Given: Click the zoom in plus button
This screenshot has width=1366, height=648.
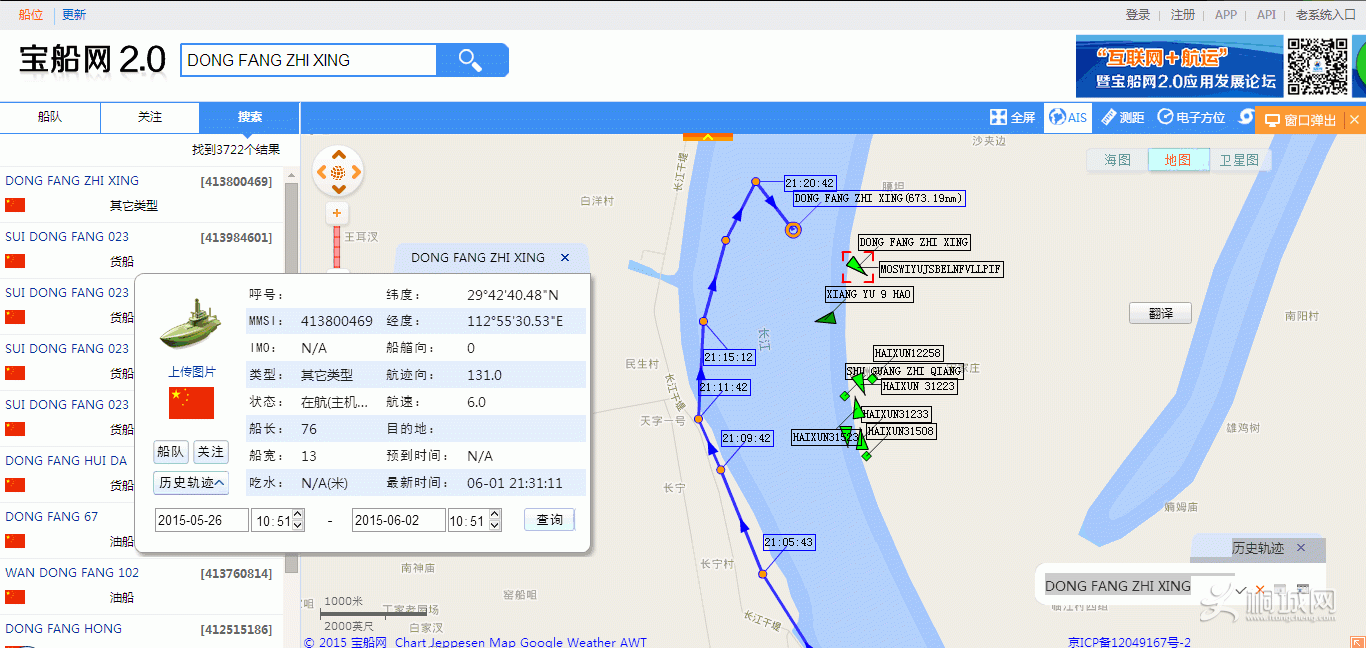Looking at the screenshot, I should coord(337,213).
